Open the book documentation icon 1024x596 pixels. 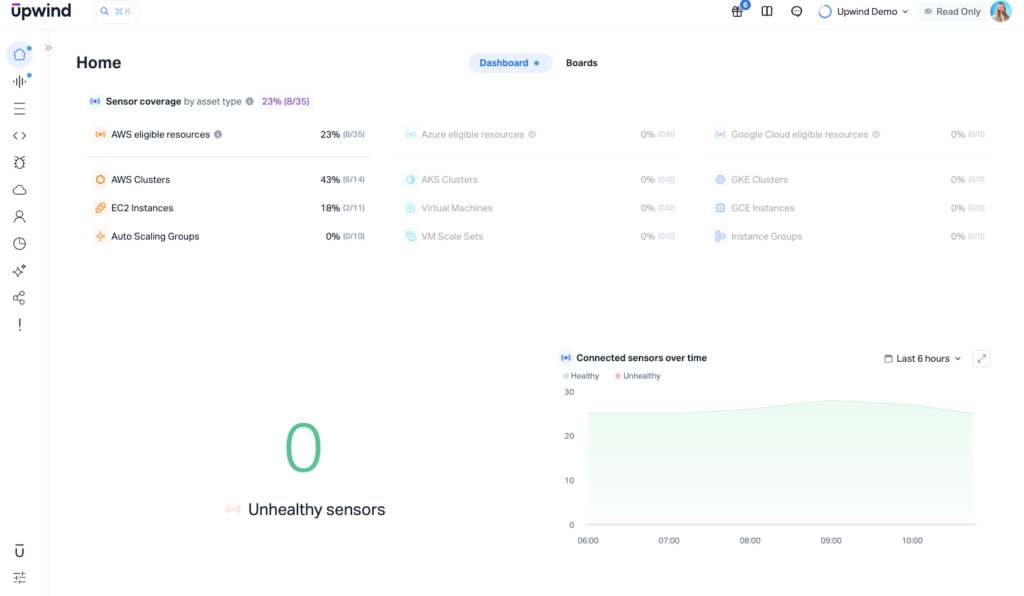(767, 12)
